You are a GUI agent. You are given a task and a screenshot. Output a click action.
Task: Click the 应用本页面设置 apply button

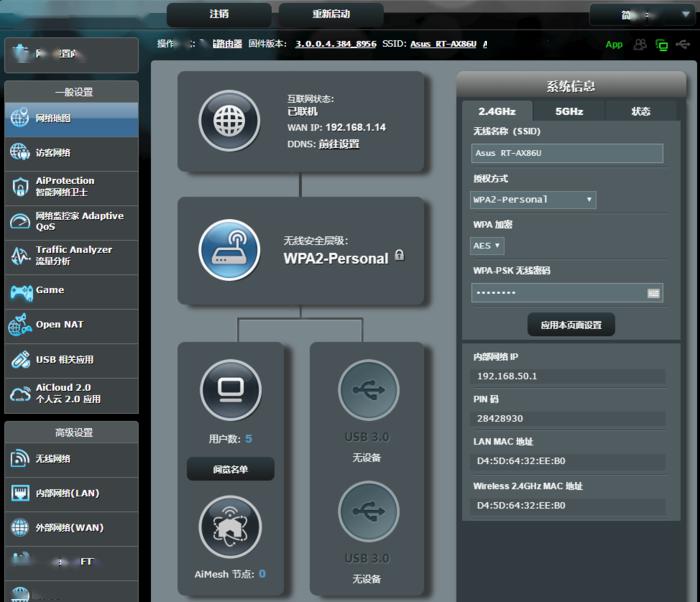(x=570, y=325)
